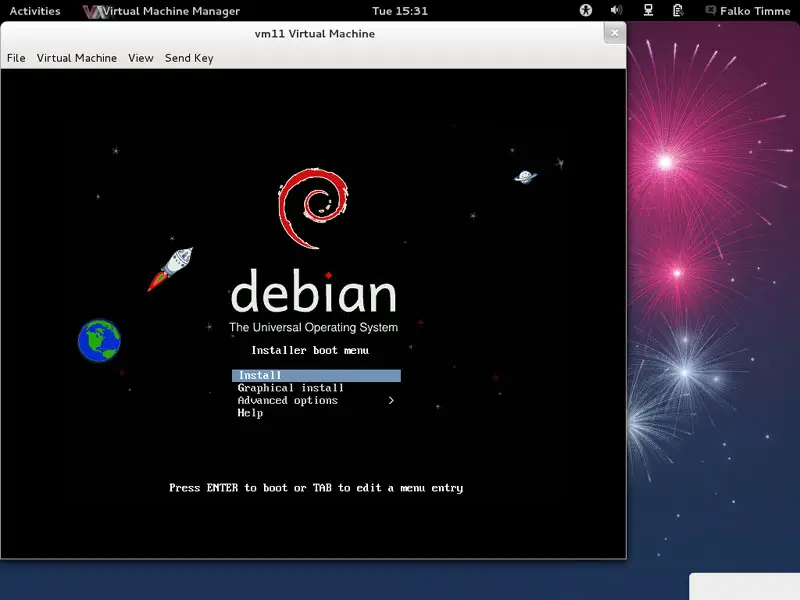This screenshot has height=600, width=800.
Task: Choose Graphical install in boot menu
Action: (290, 388)
